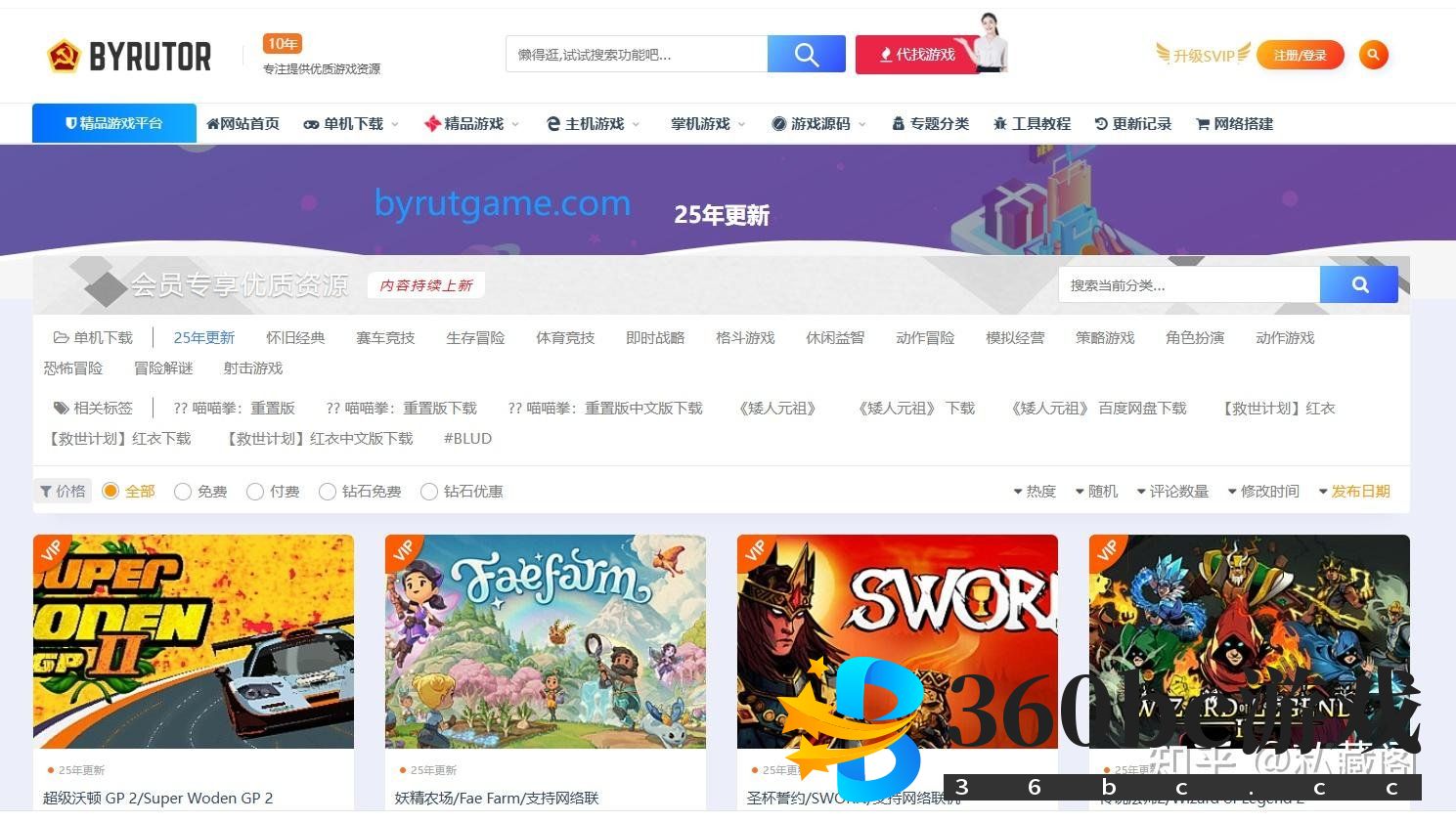Switch to the 怀旧经典 category tab

(x=295, y=338)
